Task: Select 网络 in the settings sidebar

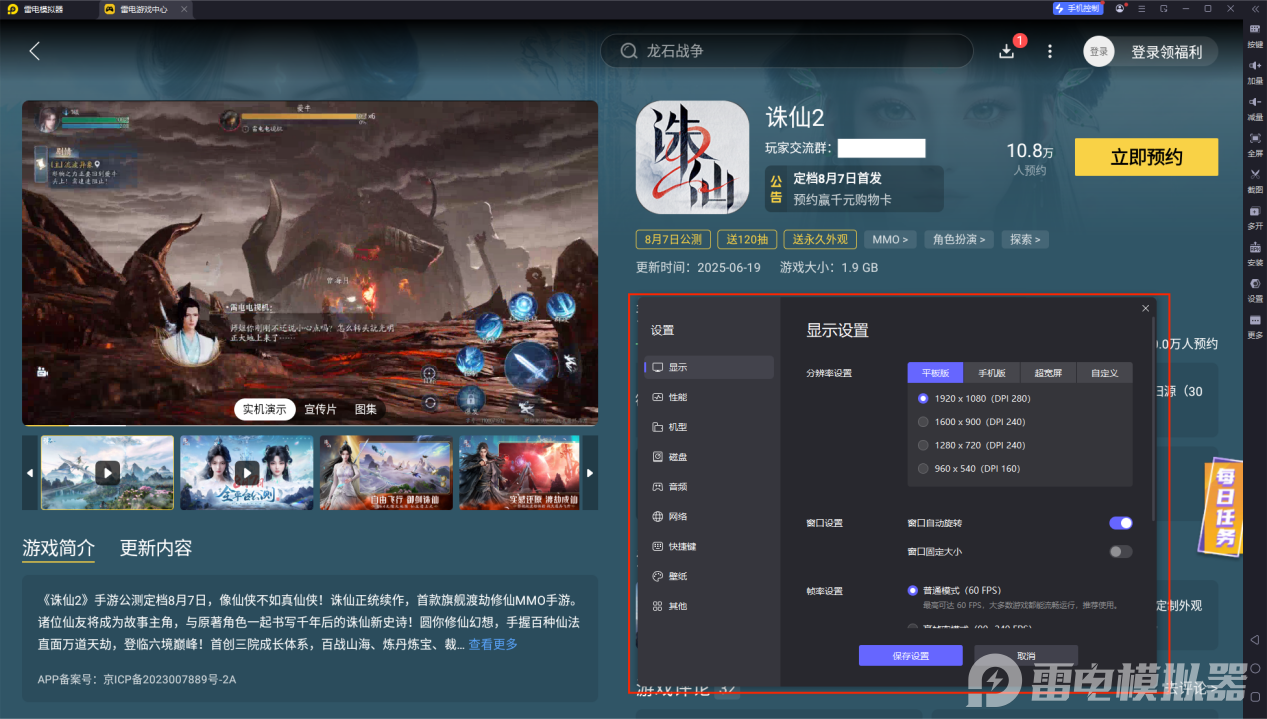Action: (x=709, y=517)
